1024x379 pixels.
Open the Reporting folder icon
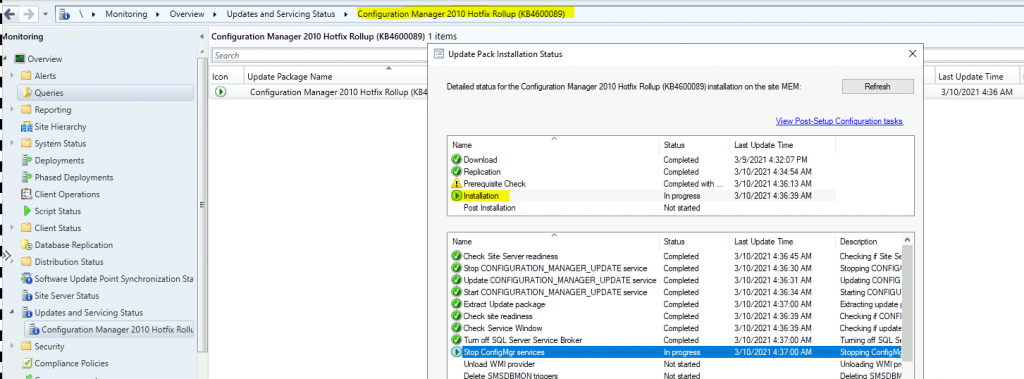coord(26,110)
